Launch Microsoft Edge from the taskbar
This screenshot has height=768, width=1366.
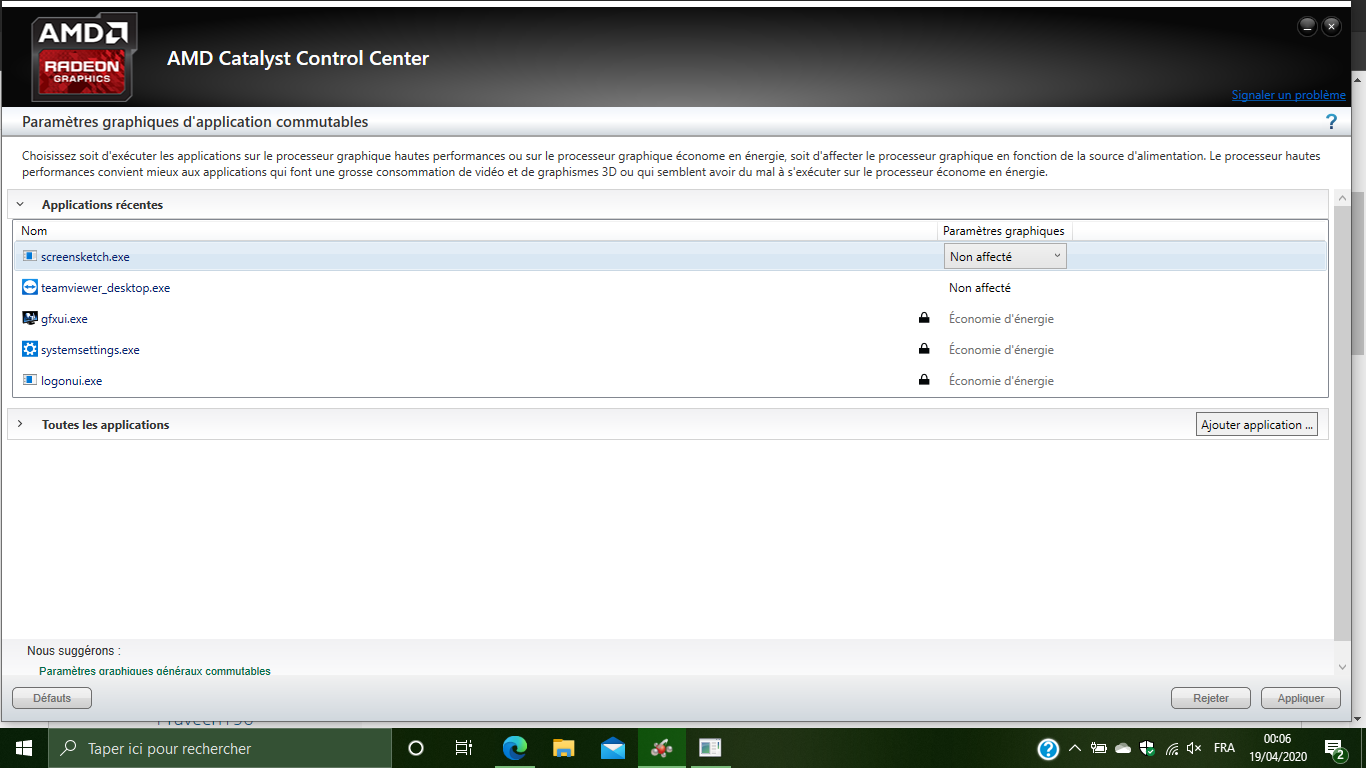pyautogui.click(x=515, y=748)
